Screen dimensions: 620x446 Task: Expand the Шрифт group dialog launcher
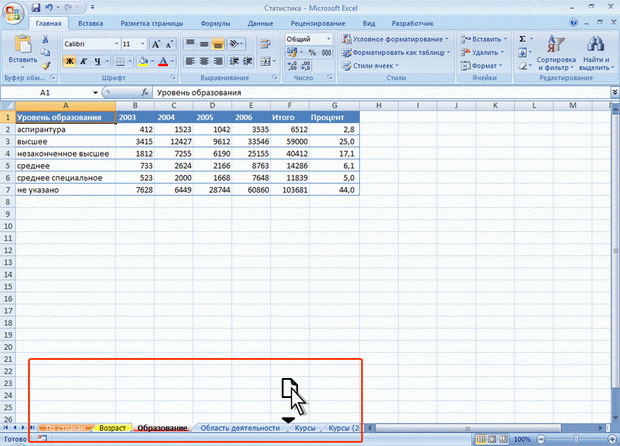click(x=173, y=77)
